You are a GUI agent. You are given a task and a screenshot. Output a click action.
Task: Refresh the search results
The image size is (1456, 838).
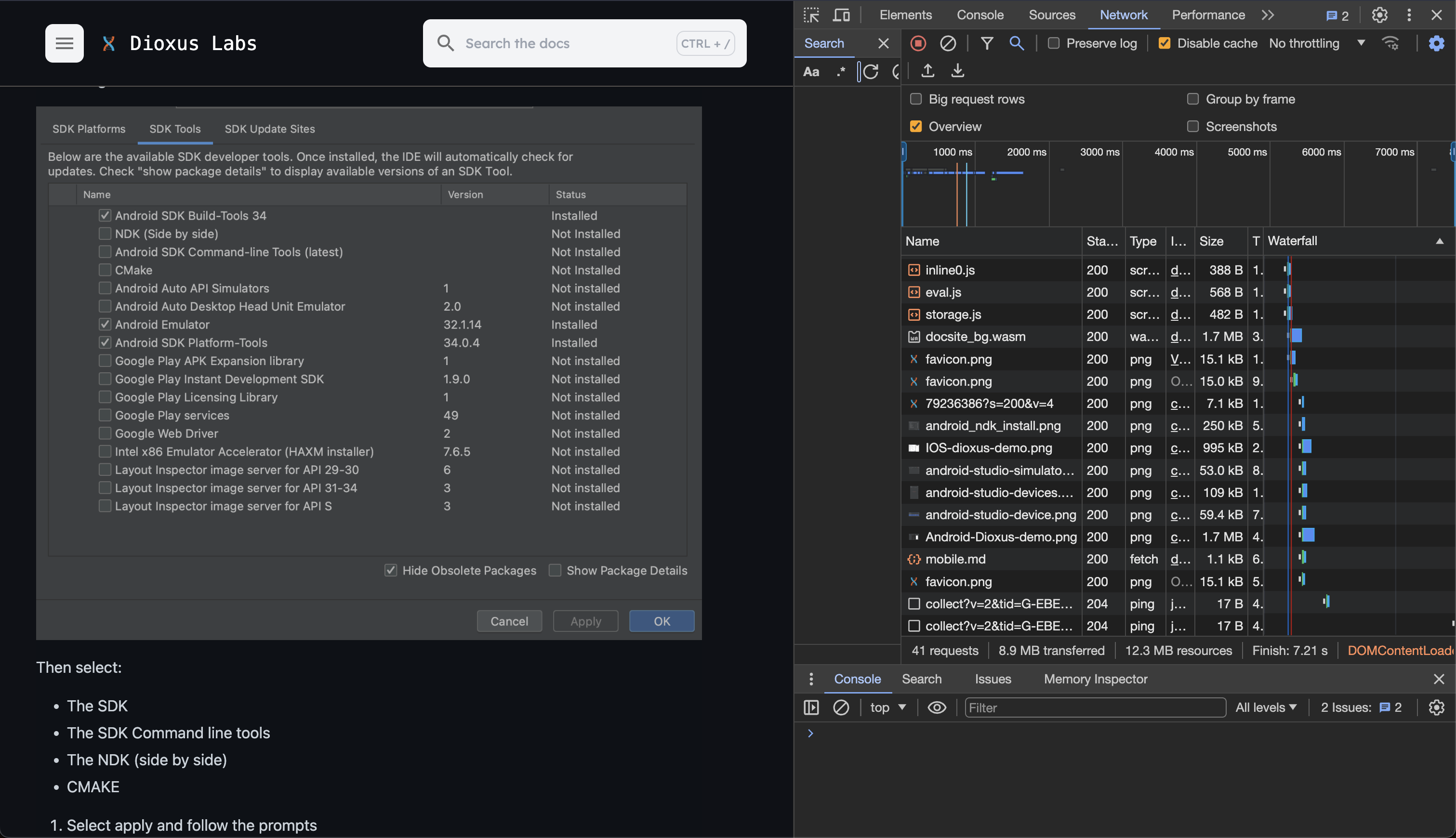[871, 71]
